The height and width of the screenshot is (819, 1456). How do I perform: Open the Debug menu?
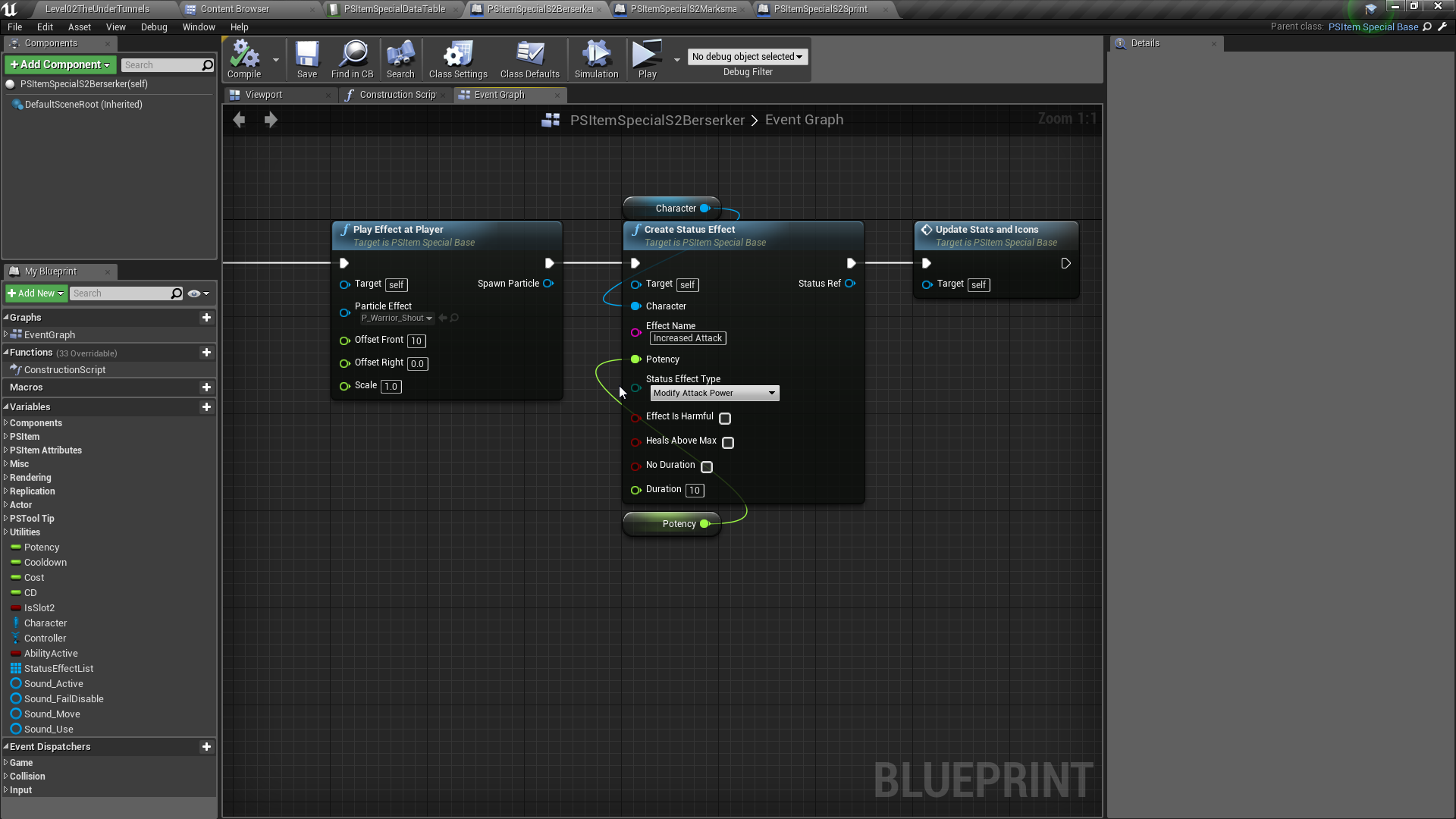pyautogui.click(x=154, y=27)
